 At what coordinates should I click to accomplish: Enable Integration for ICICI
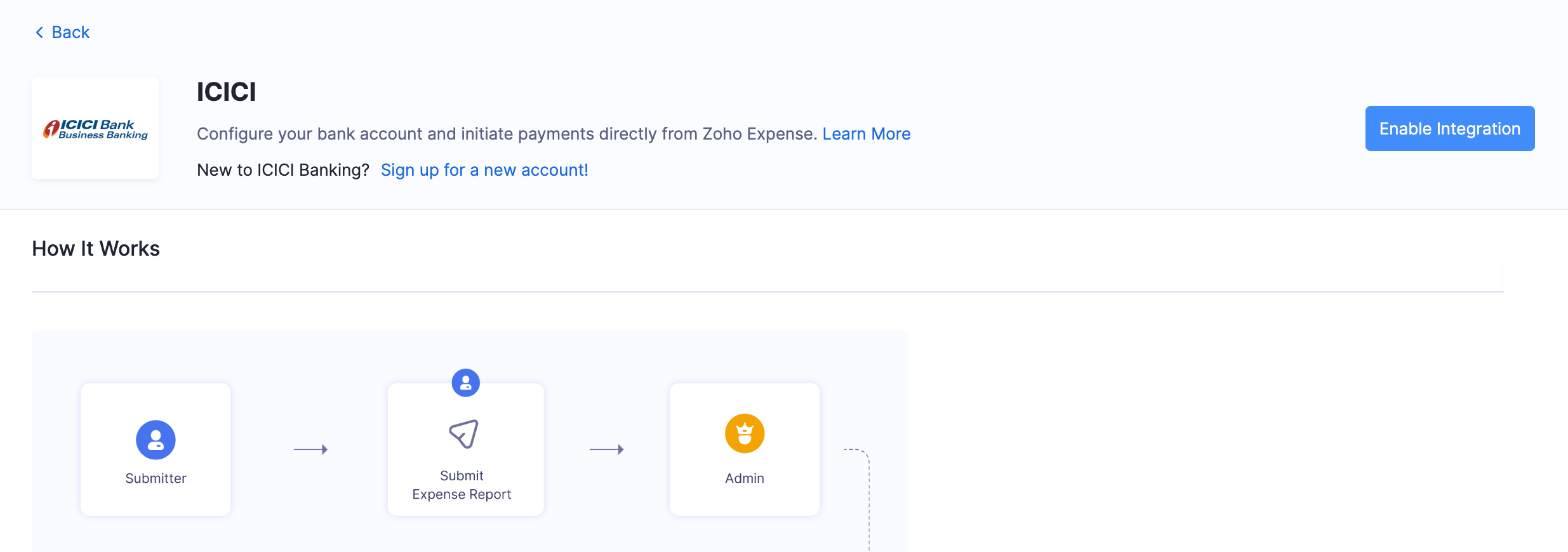[x=1449, y=128]
